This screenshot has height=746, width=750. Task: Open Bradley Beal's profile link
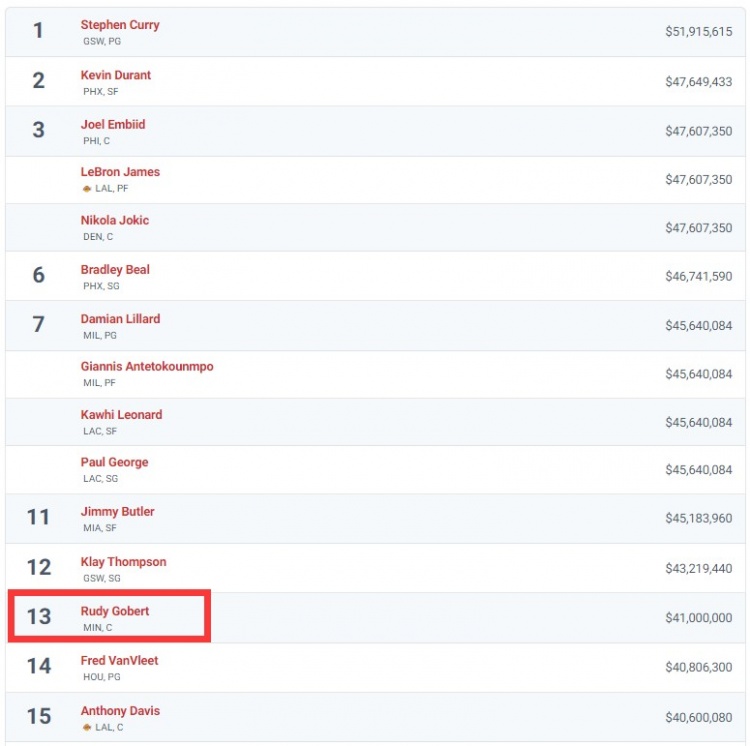pos(115,270)
